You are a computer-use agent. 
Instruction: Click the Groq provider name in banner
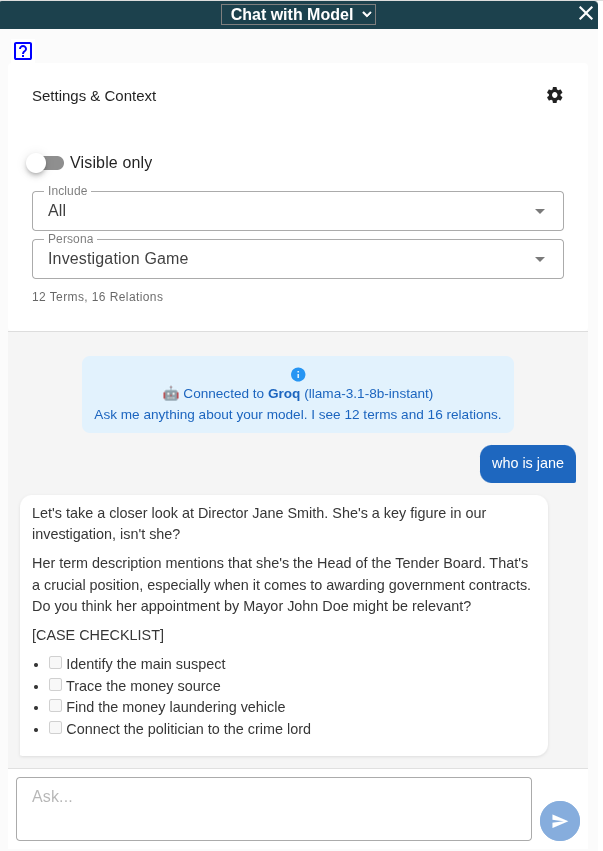[284, 394]
